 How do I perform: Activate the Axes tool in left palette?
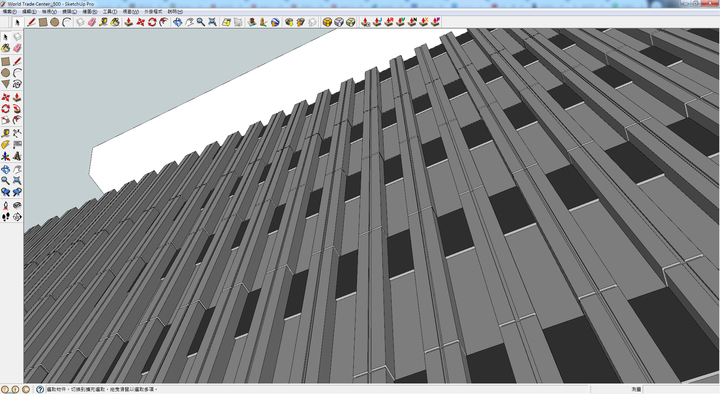6,157
